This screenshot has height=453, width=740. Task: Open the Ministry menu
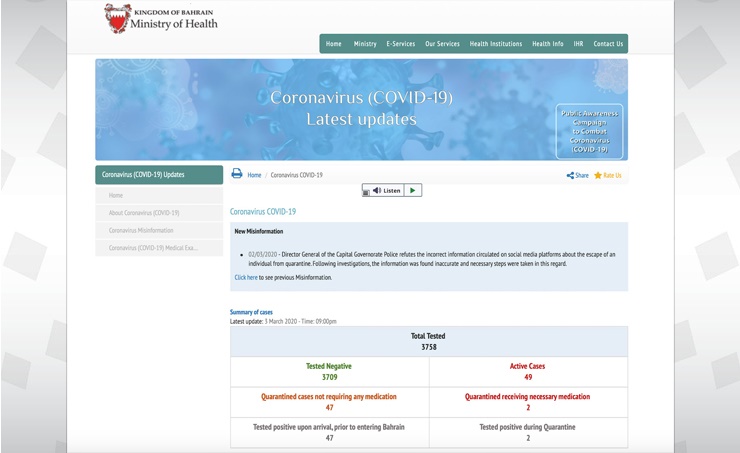click(x=365, y=44)
